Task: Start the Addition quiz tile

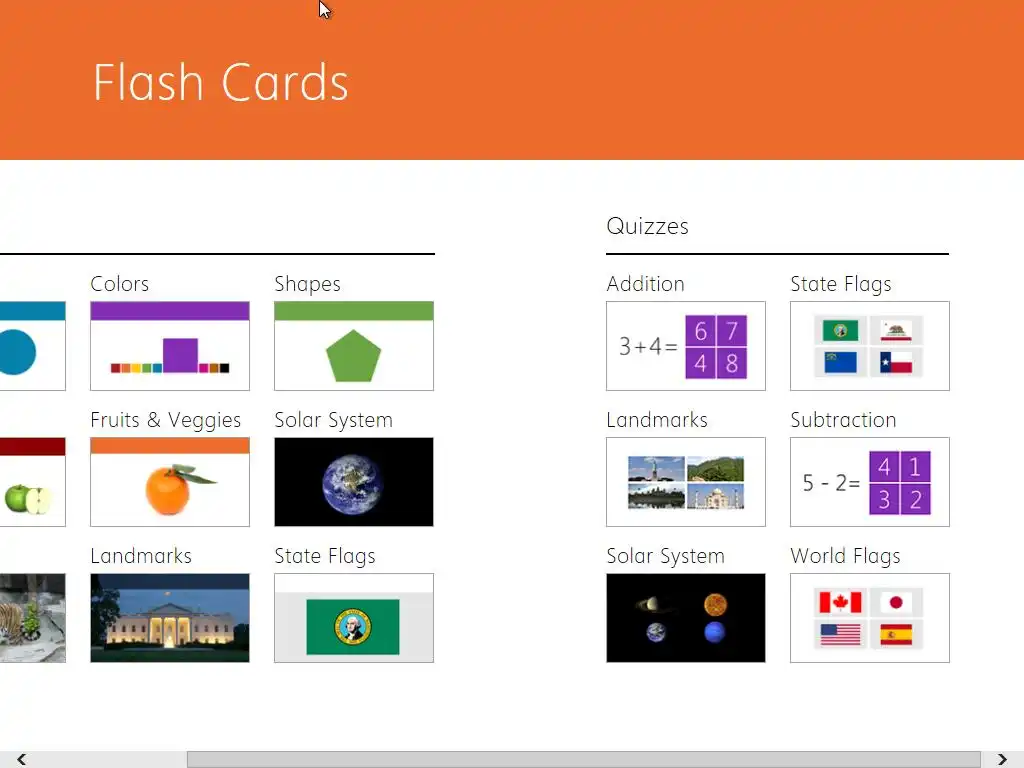Action: (686, 345)
